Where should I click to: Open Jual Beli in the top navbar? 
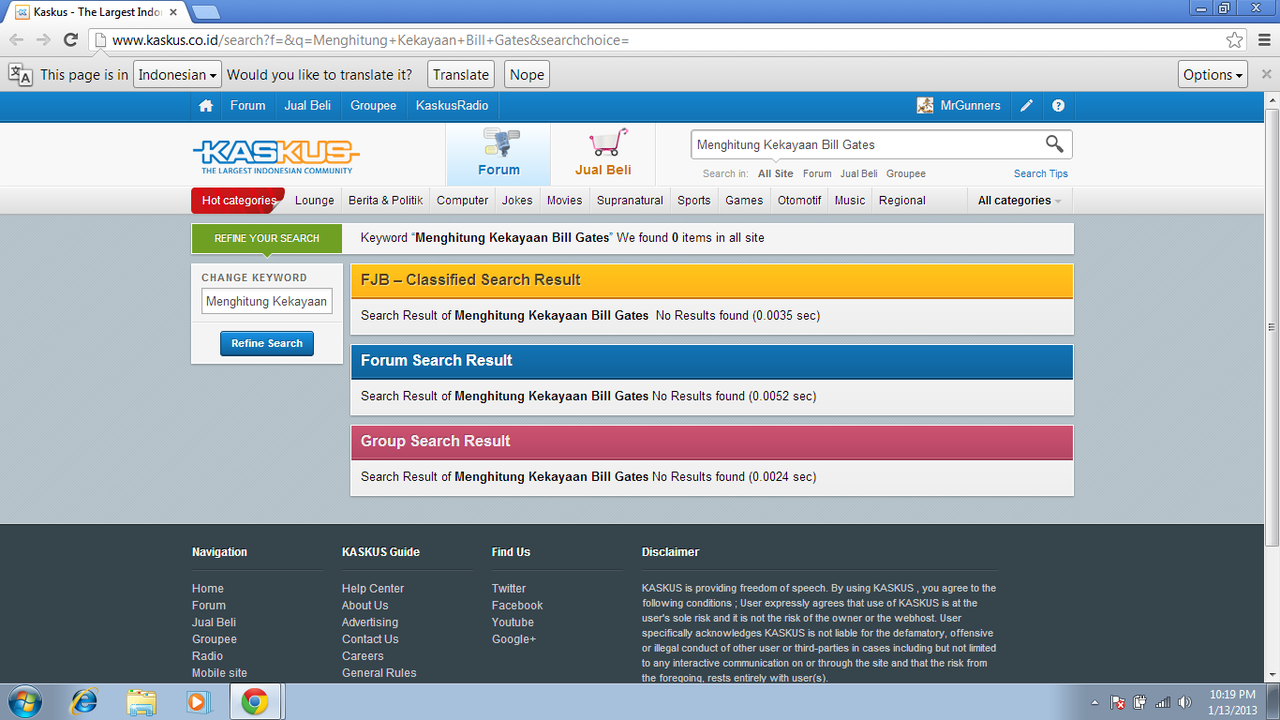[x=308, y=106]
